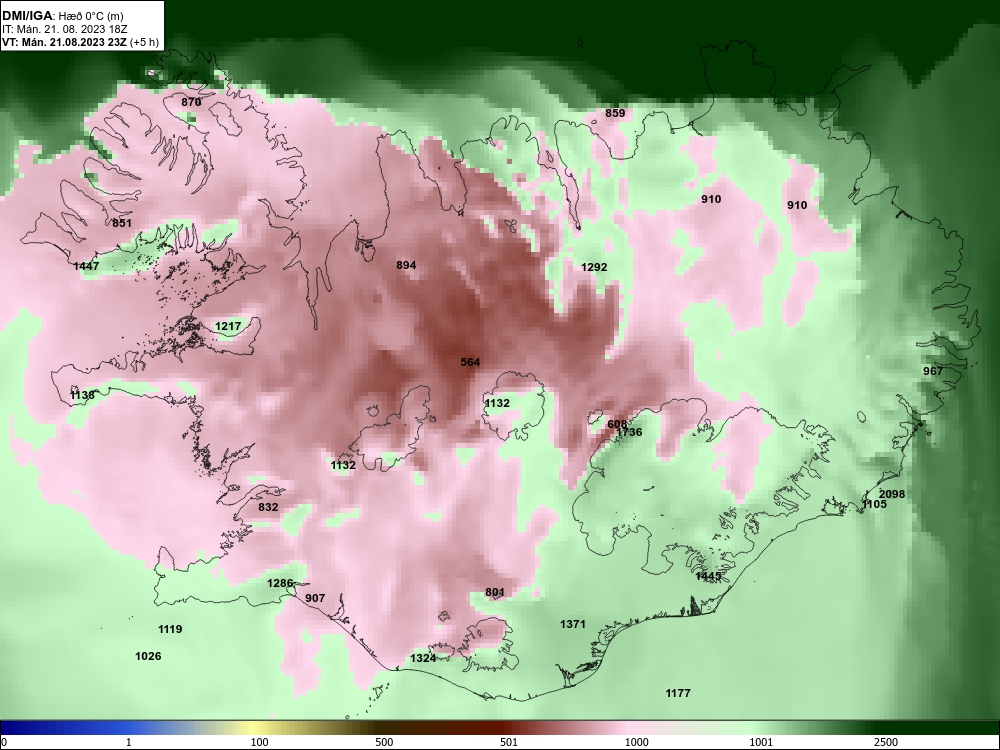The height and width of the screenshot is (750, 1000).
Task: Click the 859 height value label
Action: pos(615,113)
